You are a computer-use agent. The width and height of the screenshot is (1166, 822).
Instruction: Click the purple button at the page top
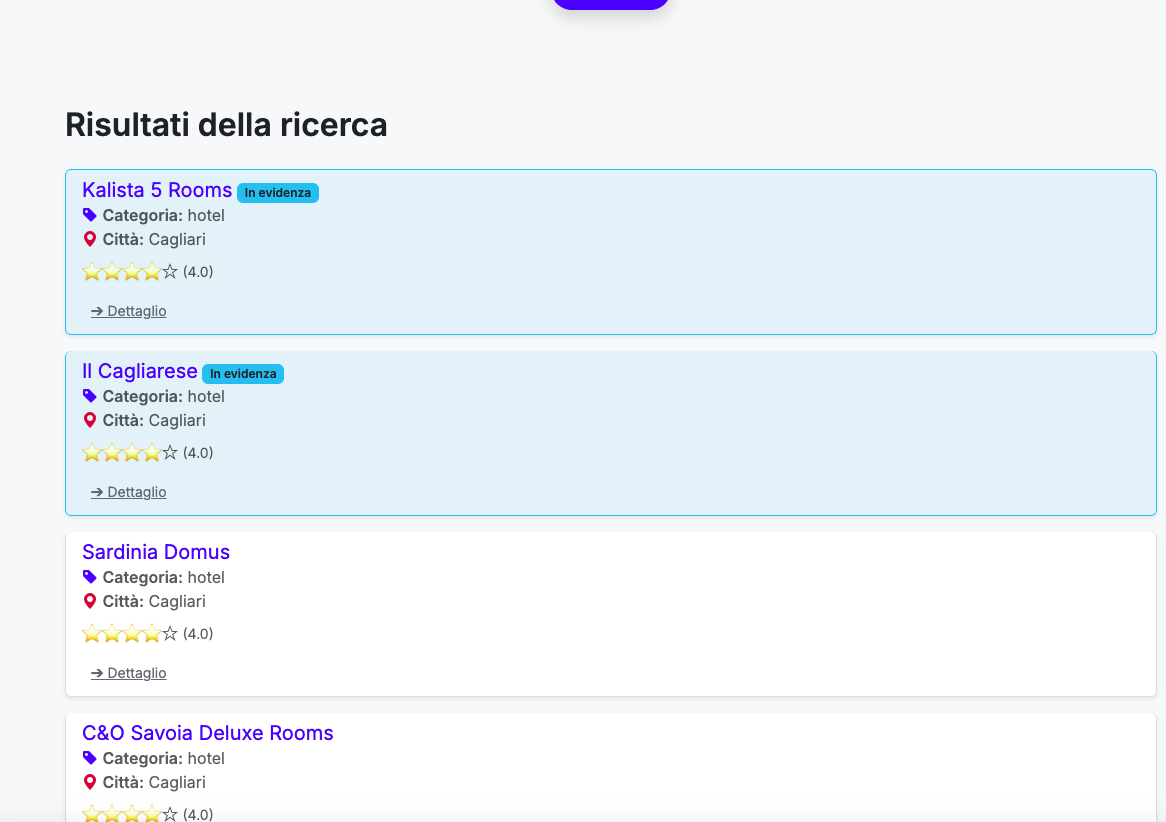coord(611,3)
